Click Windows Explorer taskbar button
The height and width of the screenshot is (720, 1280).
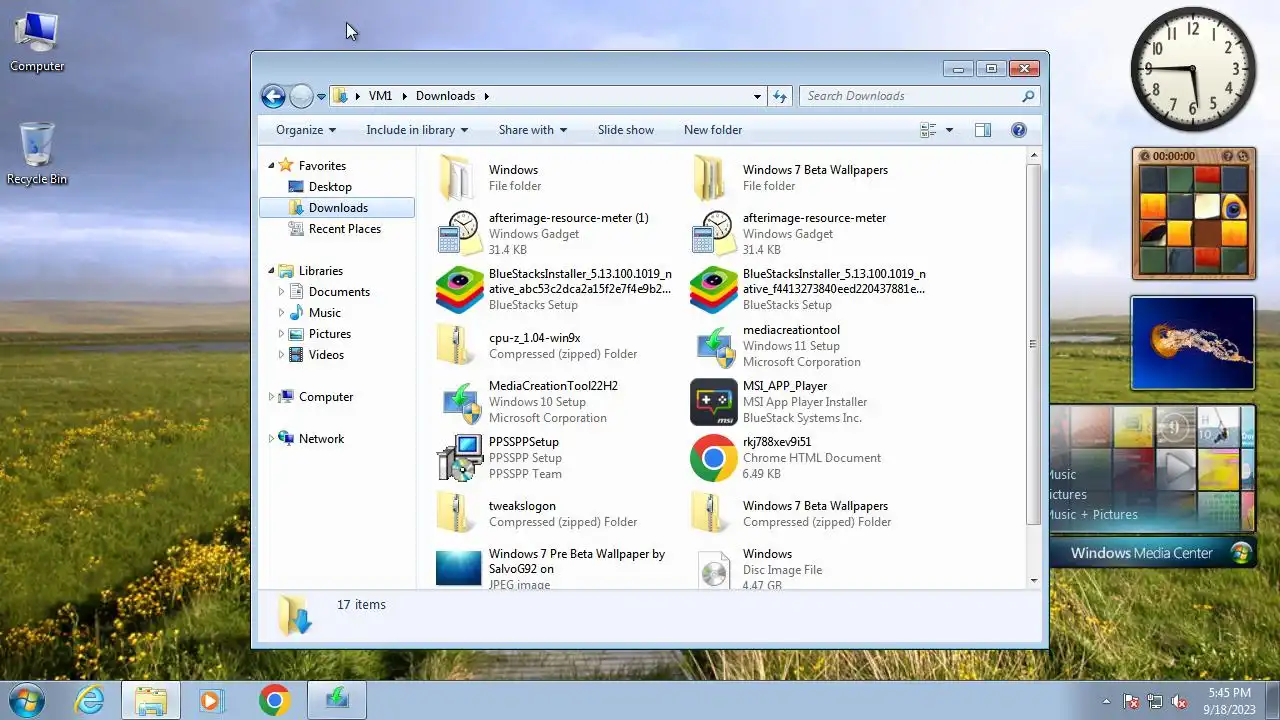tap(151, 700)
